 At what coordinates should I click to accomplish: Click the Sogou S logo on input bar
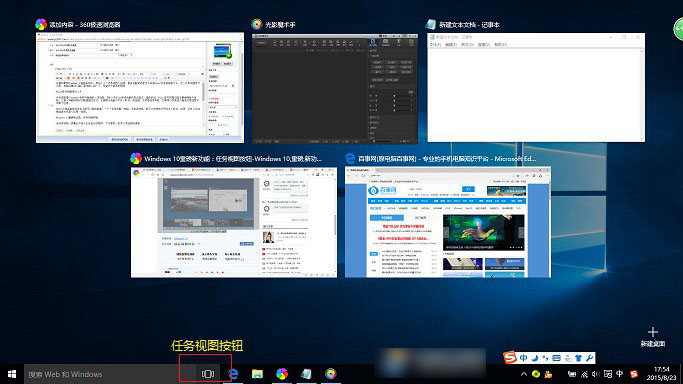tap(510, 357)
